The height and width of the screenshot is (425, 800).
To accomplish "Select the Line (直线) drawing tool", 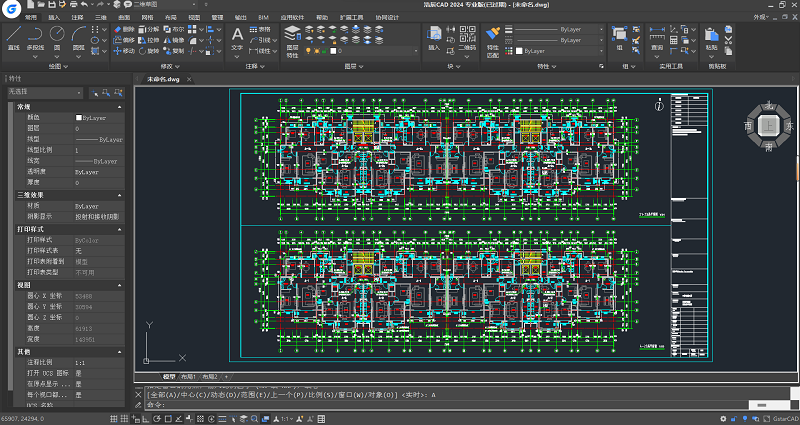I will click(x=13, y=36).
